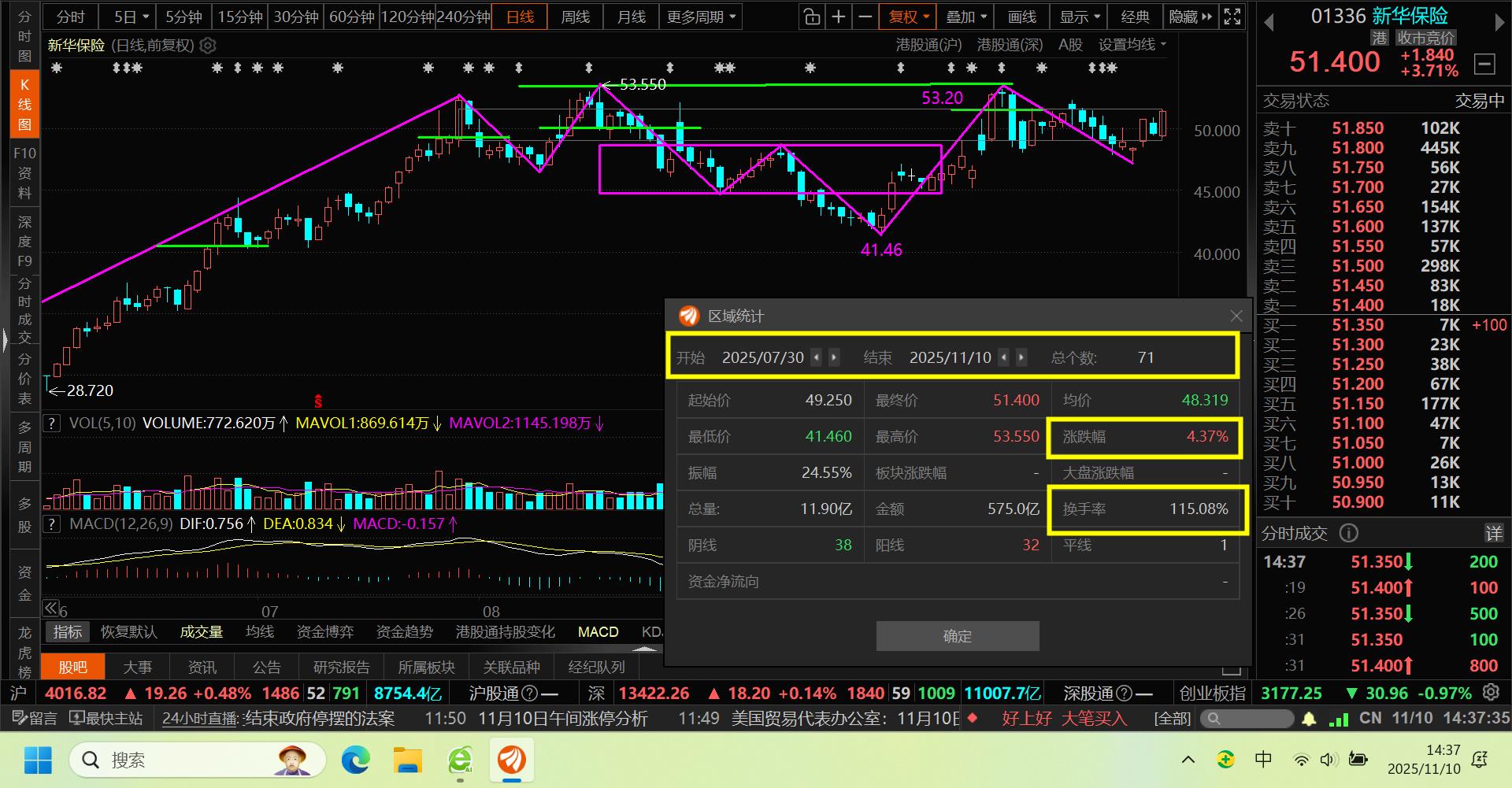Viewport: 1512px width, 788px height.
Task: Open chart settings gear next to 新华保险 title
Action: (x=208, y=46)
